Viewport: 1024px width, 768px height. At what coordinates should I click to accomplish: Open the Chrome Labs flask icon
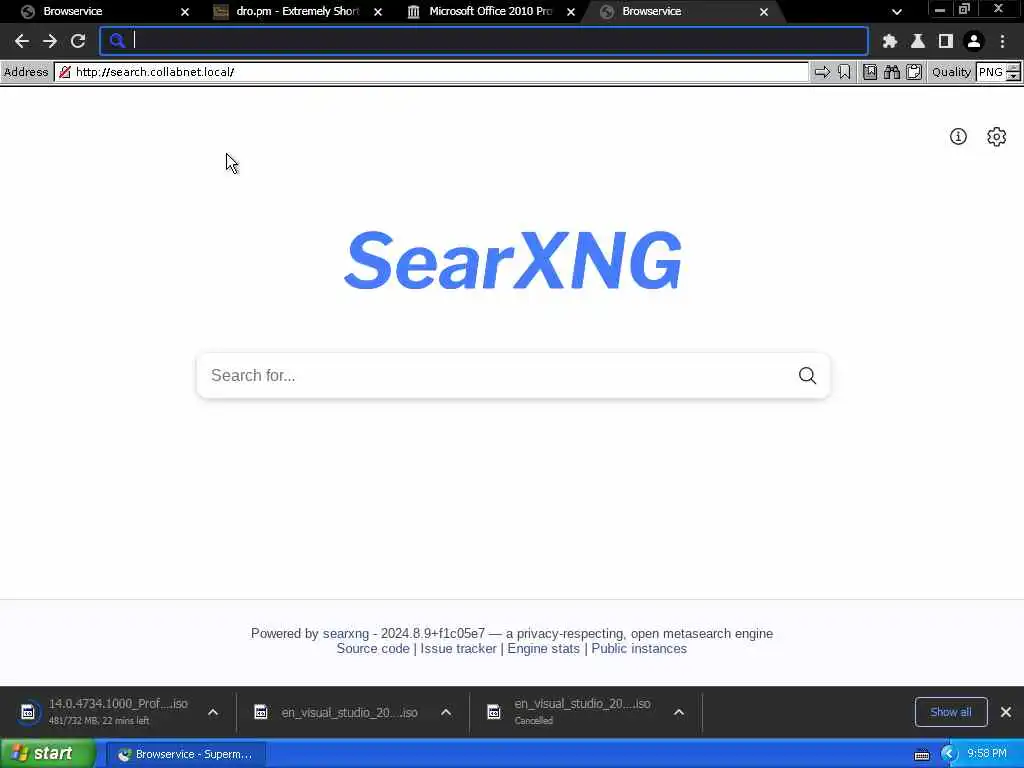[918, 41]
